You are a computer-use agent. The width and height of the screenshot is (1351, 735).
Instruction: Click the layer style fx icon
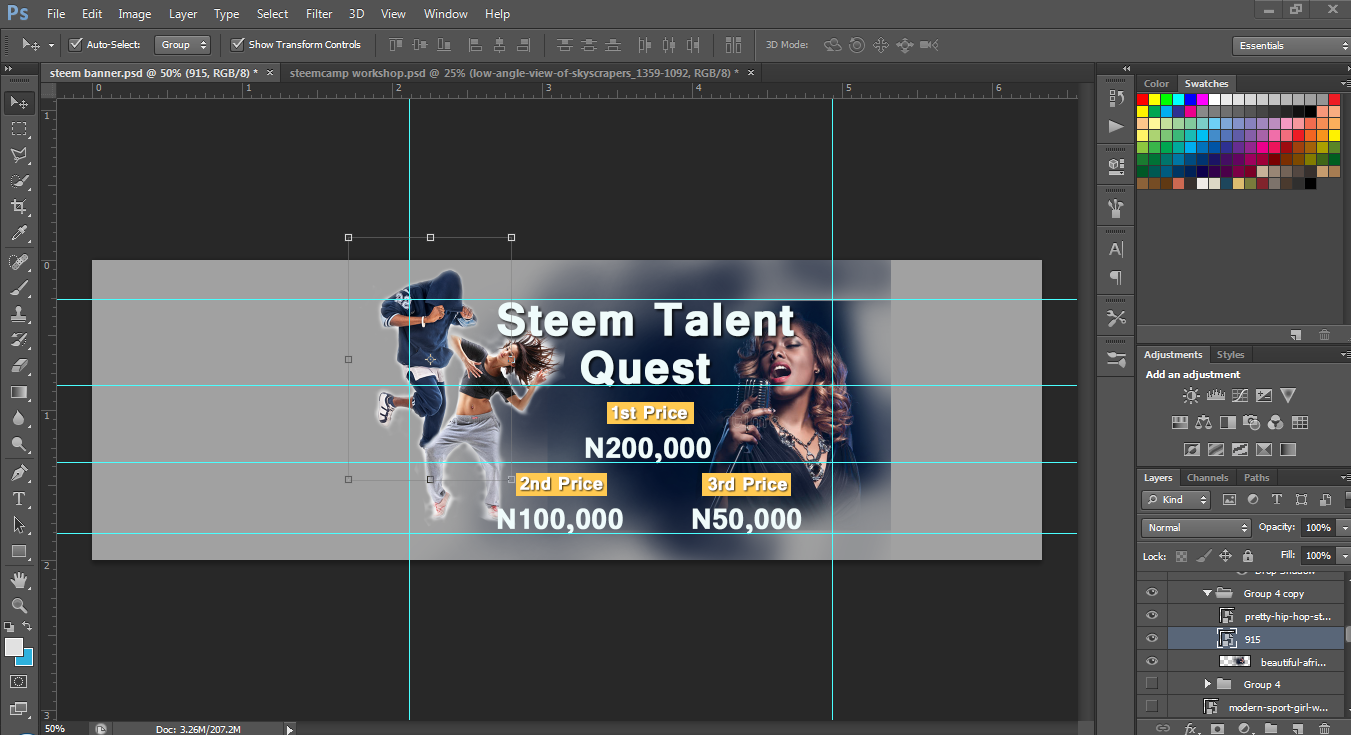(x=1191, y=729)
